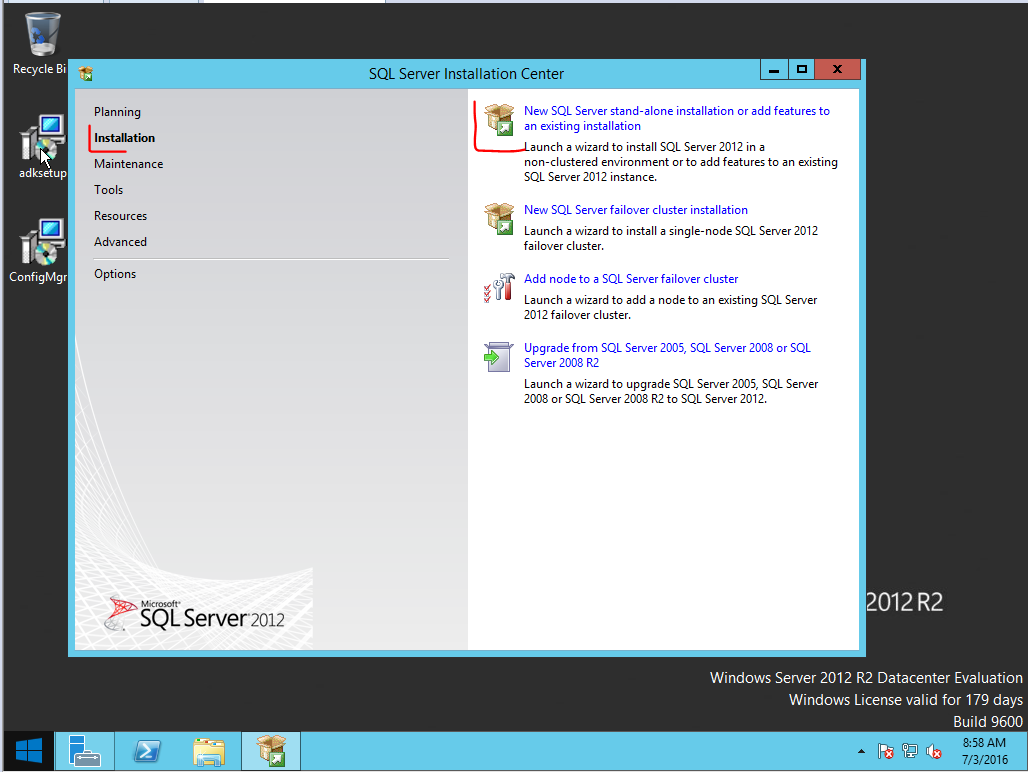Open the Windows Start button
This screenshot has width=1028, height=772.
tap(28, 751)
